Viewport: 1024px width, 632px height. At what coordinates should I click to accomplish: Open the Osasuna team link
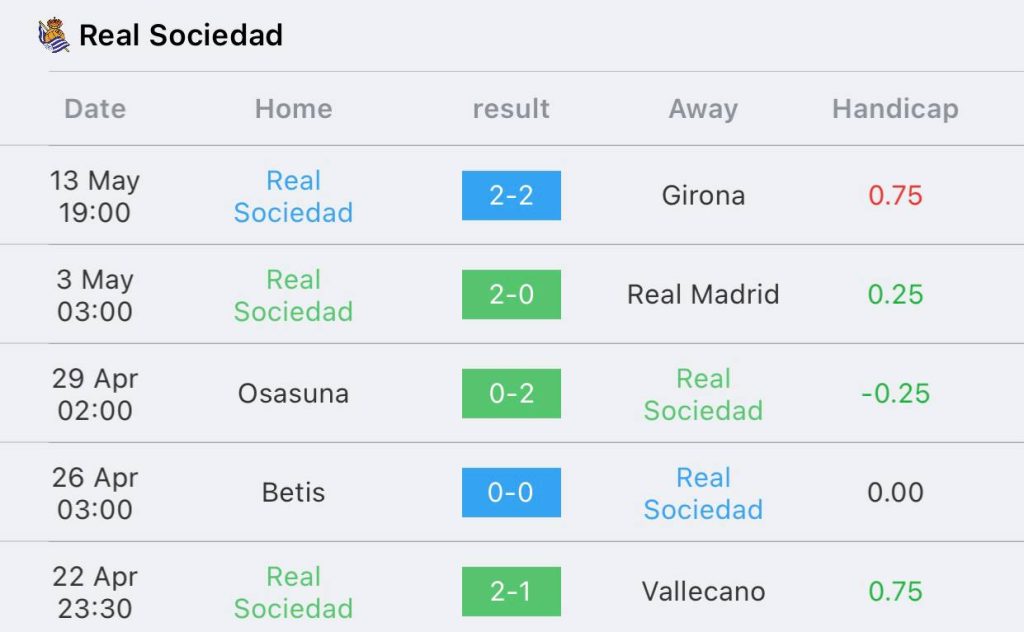[293, 394]
